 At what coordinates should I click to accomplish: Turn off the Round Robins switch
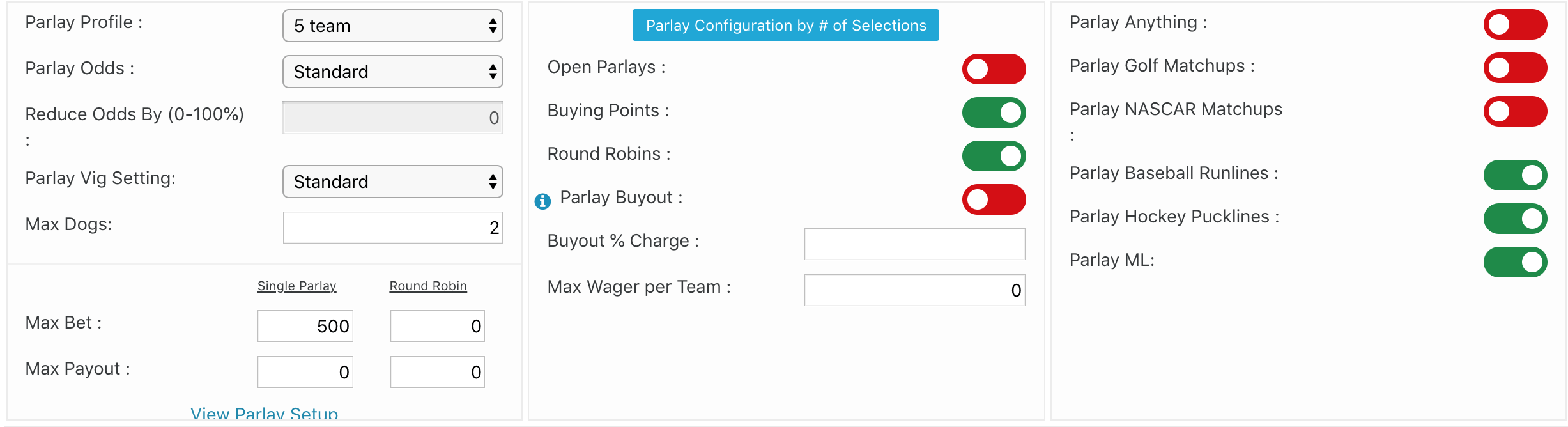coord(994,156)
